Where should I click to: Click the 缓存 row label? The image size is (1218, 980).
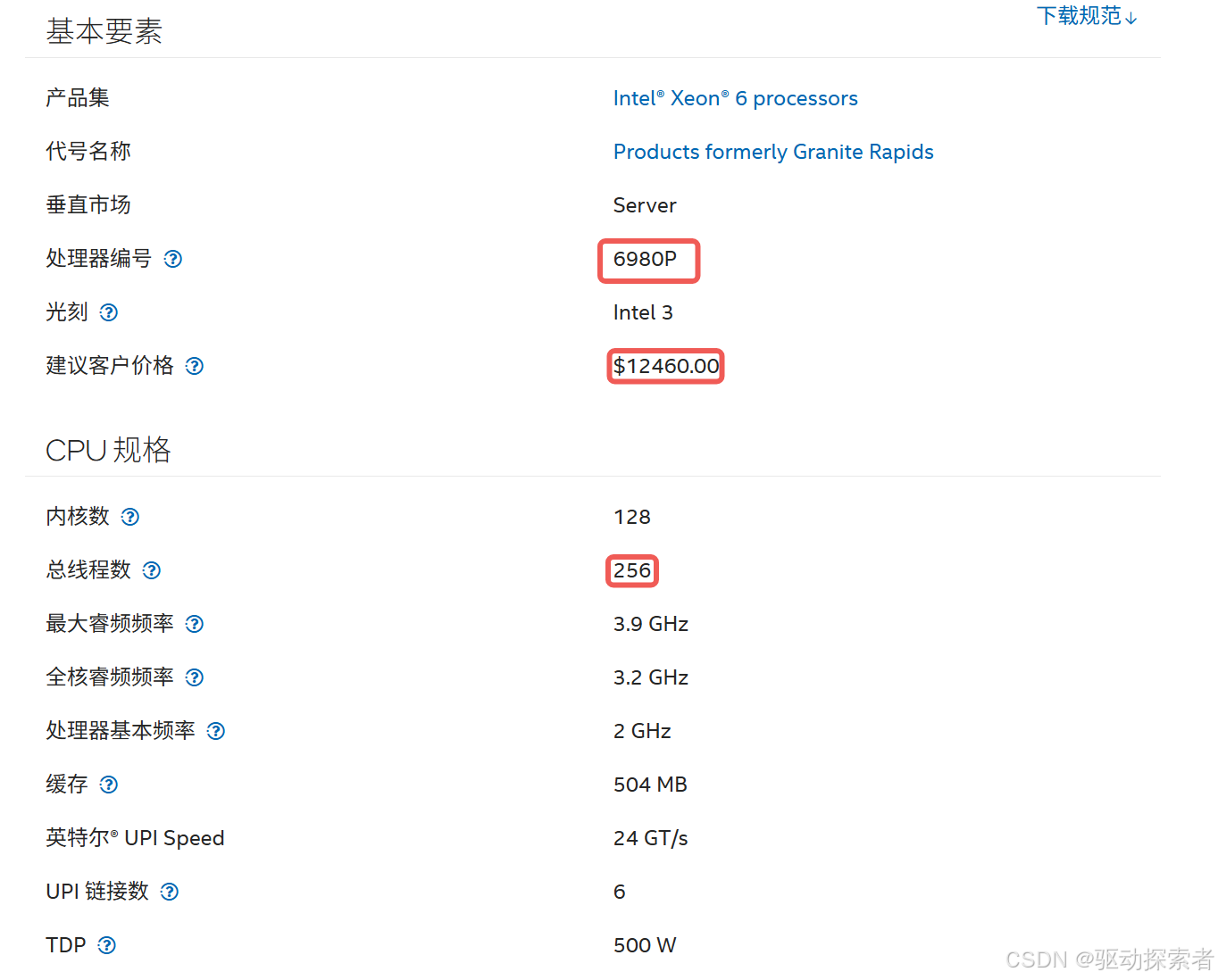[x=67, y=785]
